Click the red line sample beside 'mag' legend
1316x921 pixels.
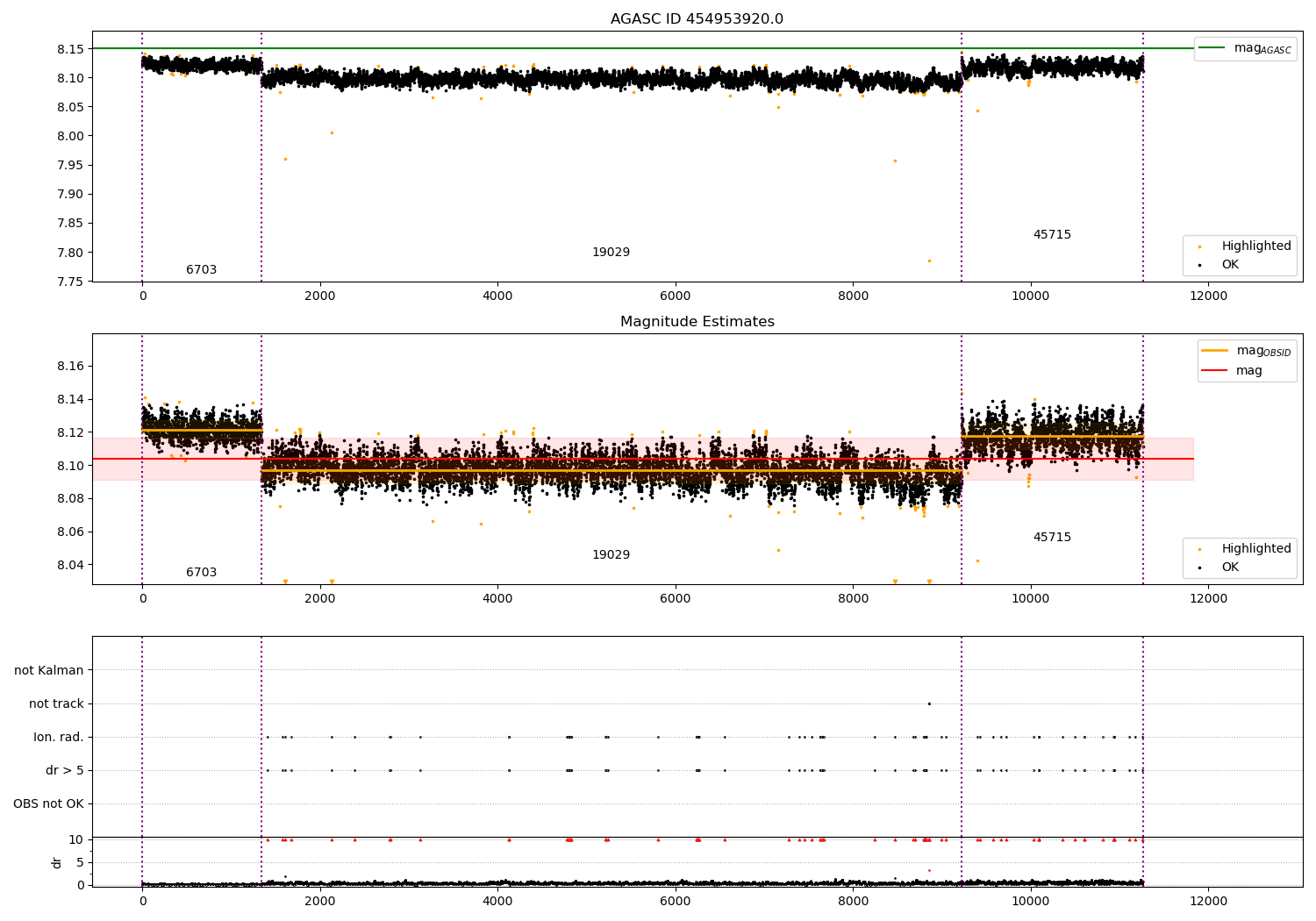click(x=1214, y=370)
